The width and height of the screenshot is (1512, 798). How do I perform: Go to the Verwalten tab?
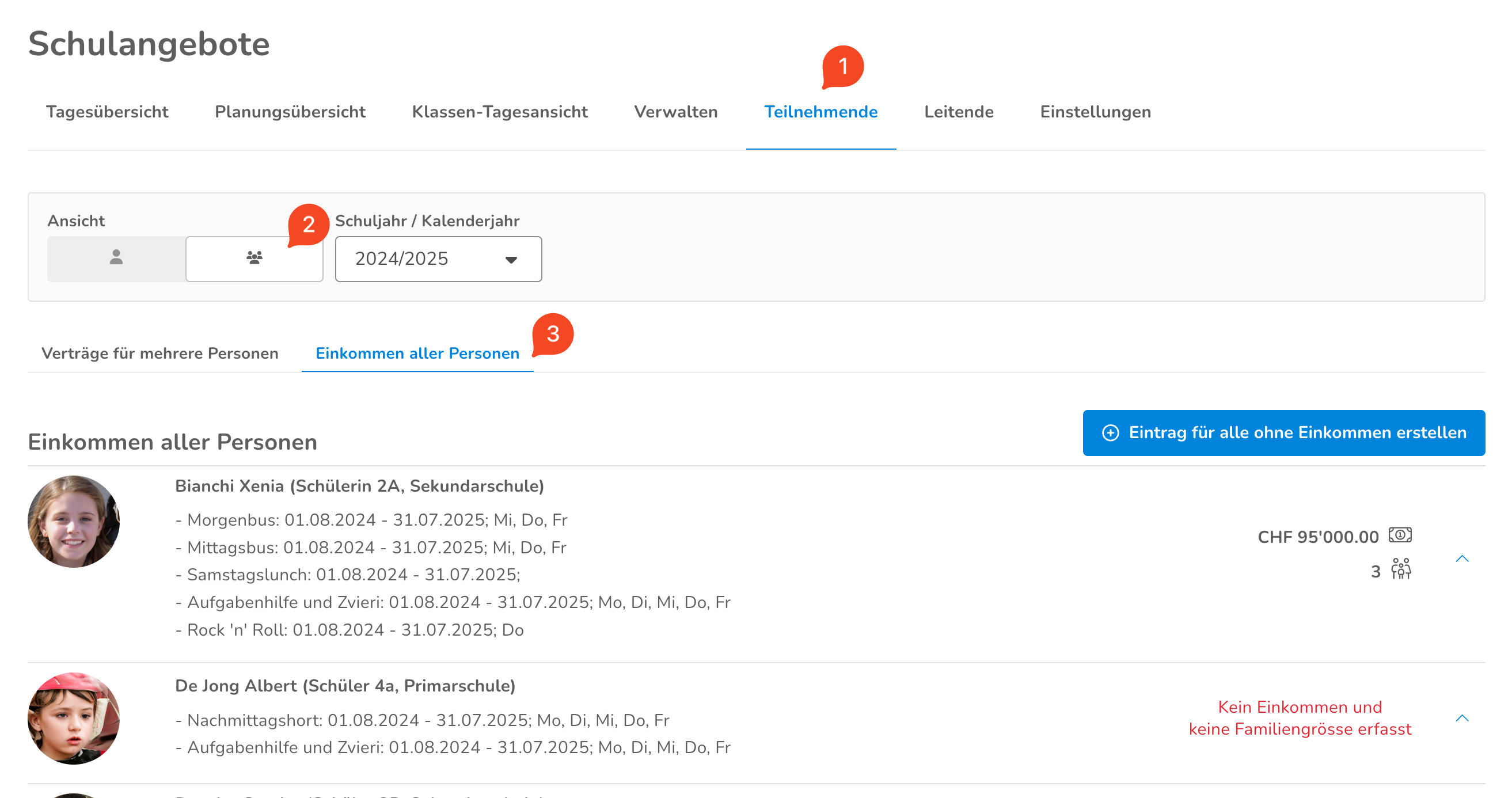click(x=675, y=112)
